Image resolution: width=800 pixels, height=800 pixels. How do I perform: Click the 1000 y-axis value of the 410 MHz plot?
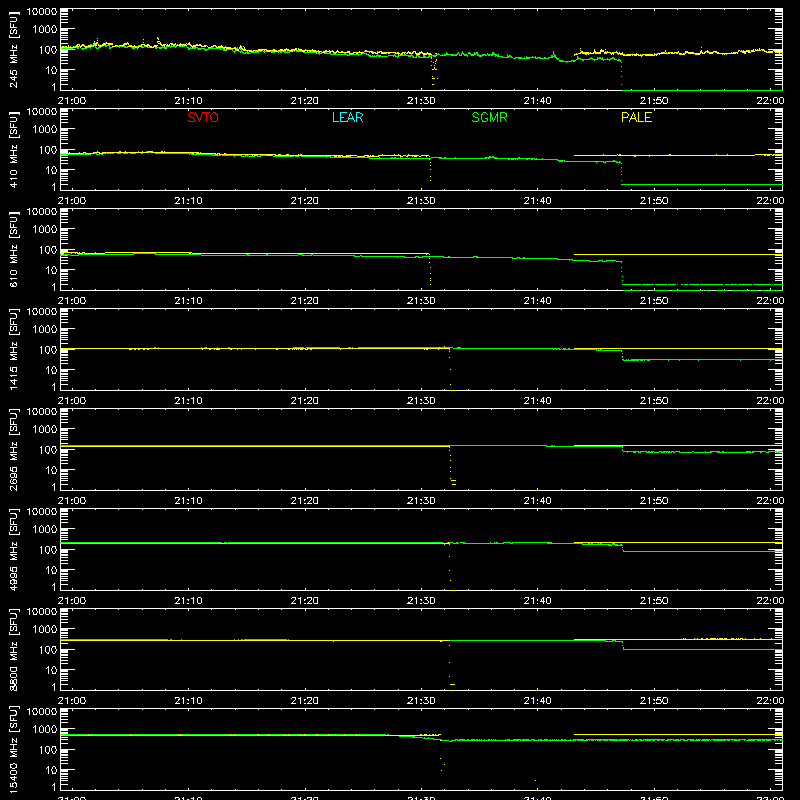point(45,129)
